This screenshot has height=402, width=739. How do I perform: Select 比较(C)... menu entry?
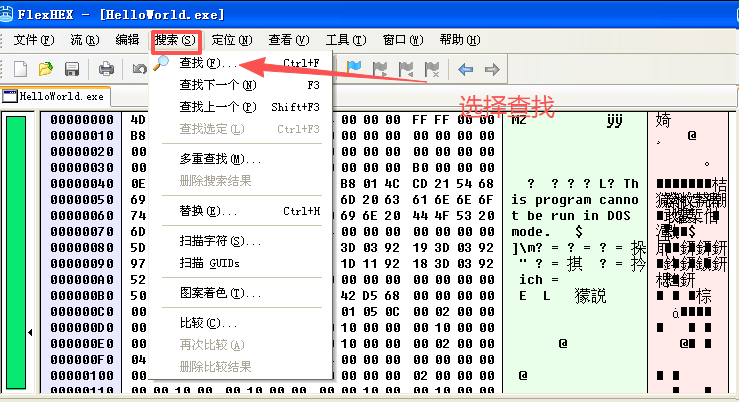click(x=241, y=323)
